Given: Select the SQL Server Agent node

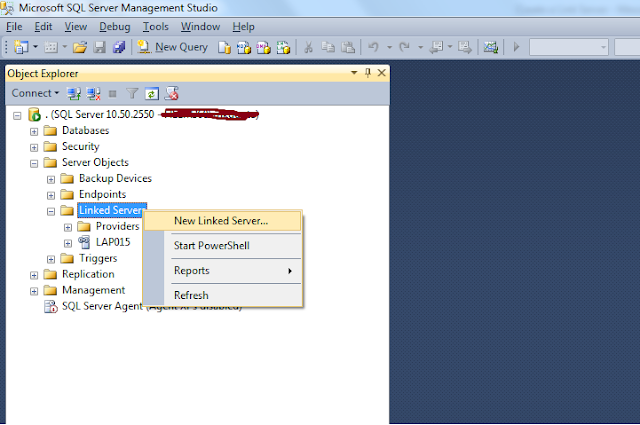Looking at the screenshot, I should click(102, 306).
